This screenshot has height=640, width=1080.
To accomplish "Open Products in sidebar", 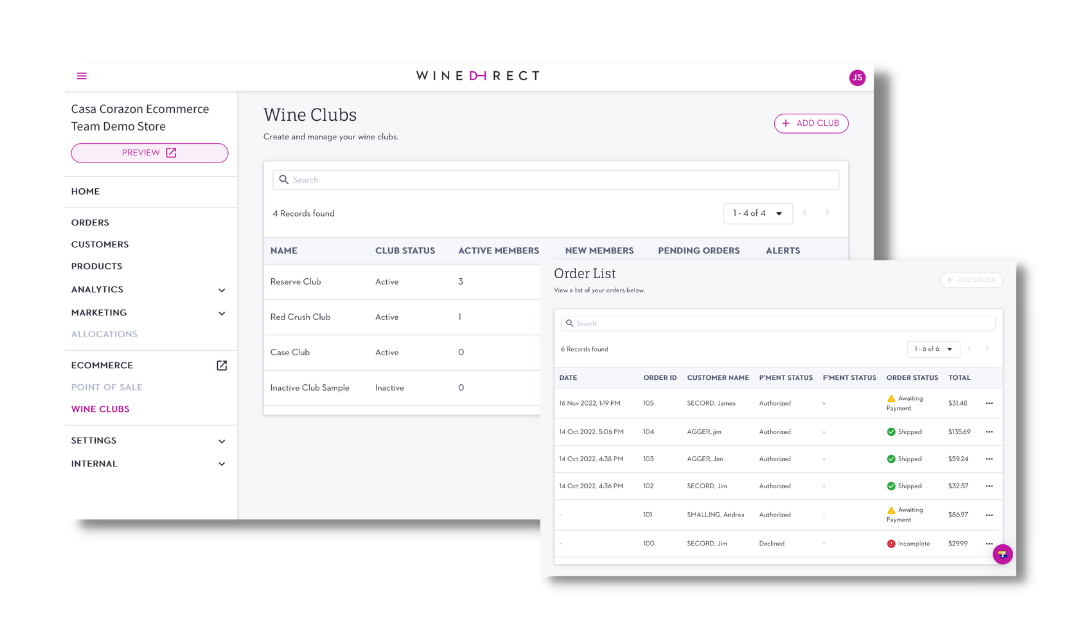I will 96,266.
